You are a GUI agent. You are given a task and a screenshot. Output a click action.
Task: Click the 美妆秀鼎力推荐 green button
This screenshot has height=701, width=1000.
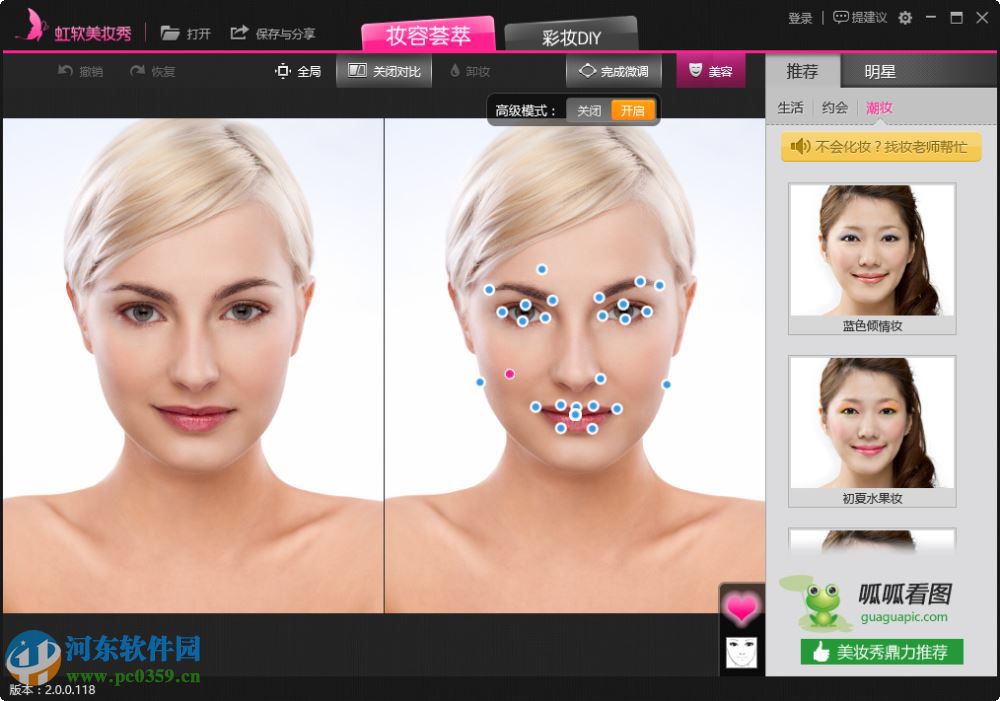pos(881,652)
